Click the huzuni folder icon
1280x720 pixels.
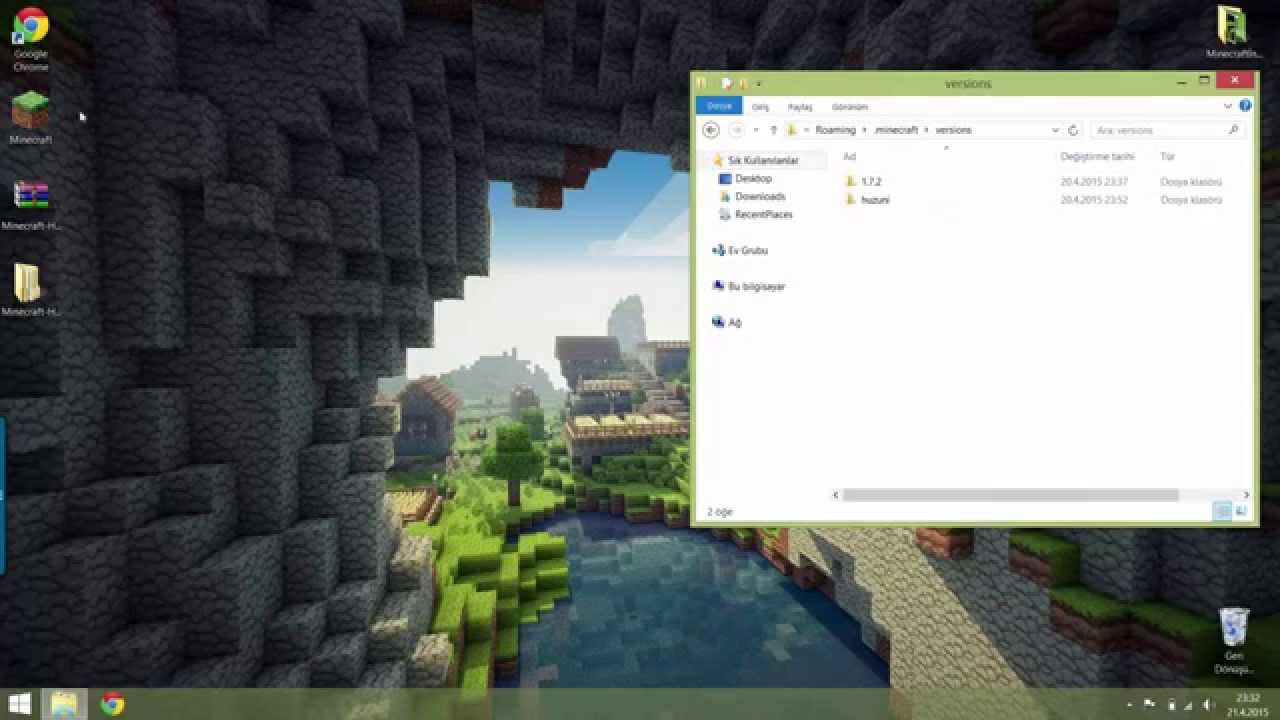[x=851, y=200]
